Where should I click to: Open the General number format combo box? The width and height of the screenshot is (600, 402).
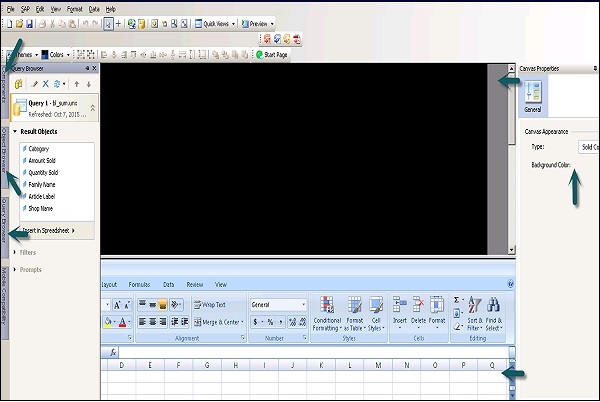point(279,305)
